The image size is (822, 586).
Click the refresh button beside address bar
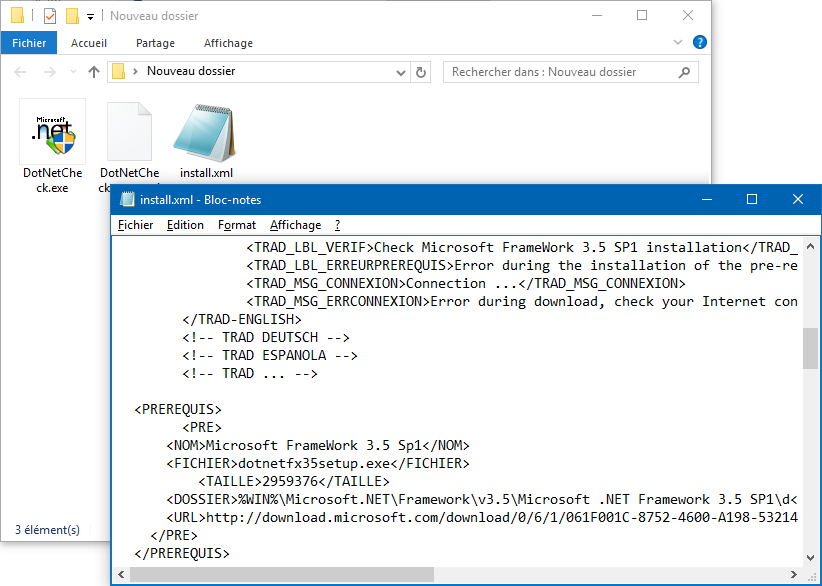(x=420, y=72)
